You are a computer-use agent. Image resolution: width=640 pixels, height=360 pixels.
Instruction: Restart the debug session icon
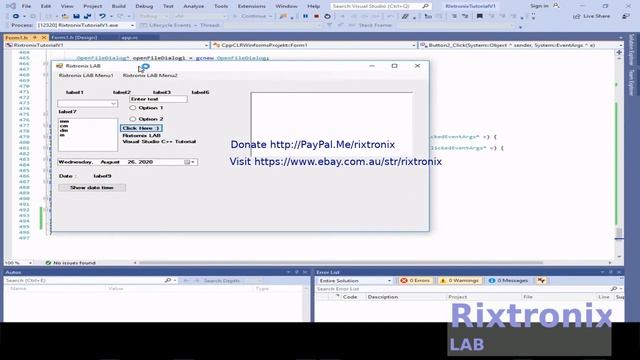(x=327, y=16)
